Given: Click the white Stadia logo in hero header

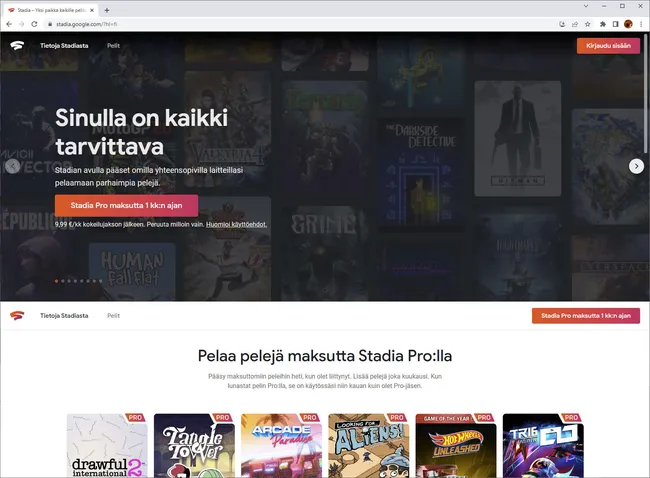Looking at the screenshot, I should (17, 46).
